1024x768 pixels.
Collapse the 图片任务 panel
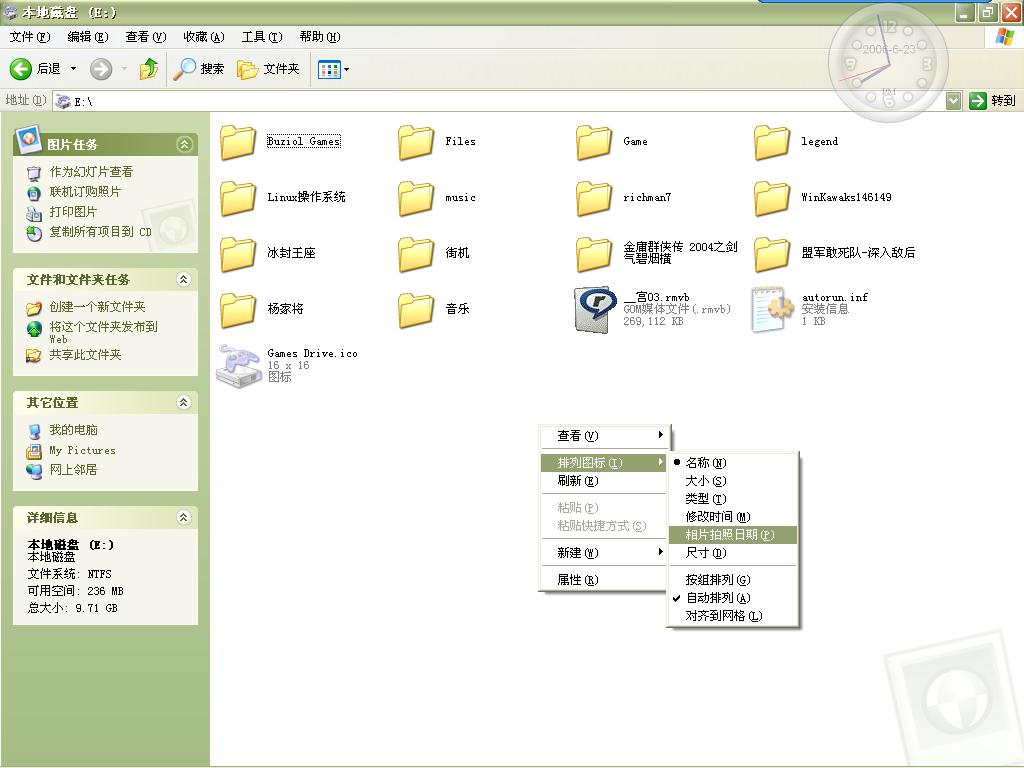point(184,144)
